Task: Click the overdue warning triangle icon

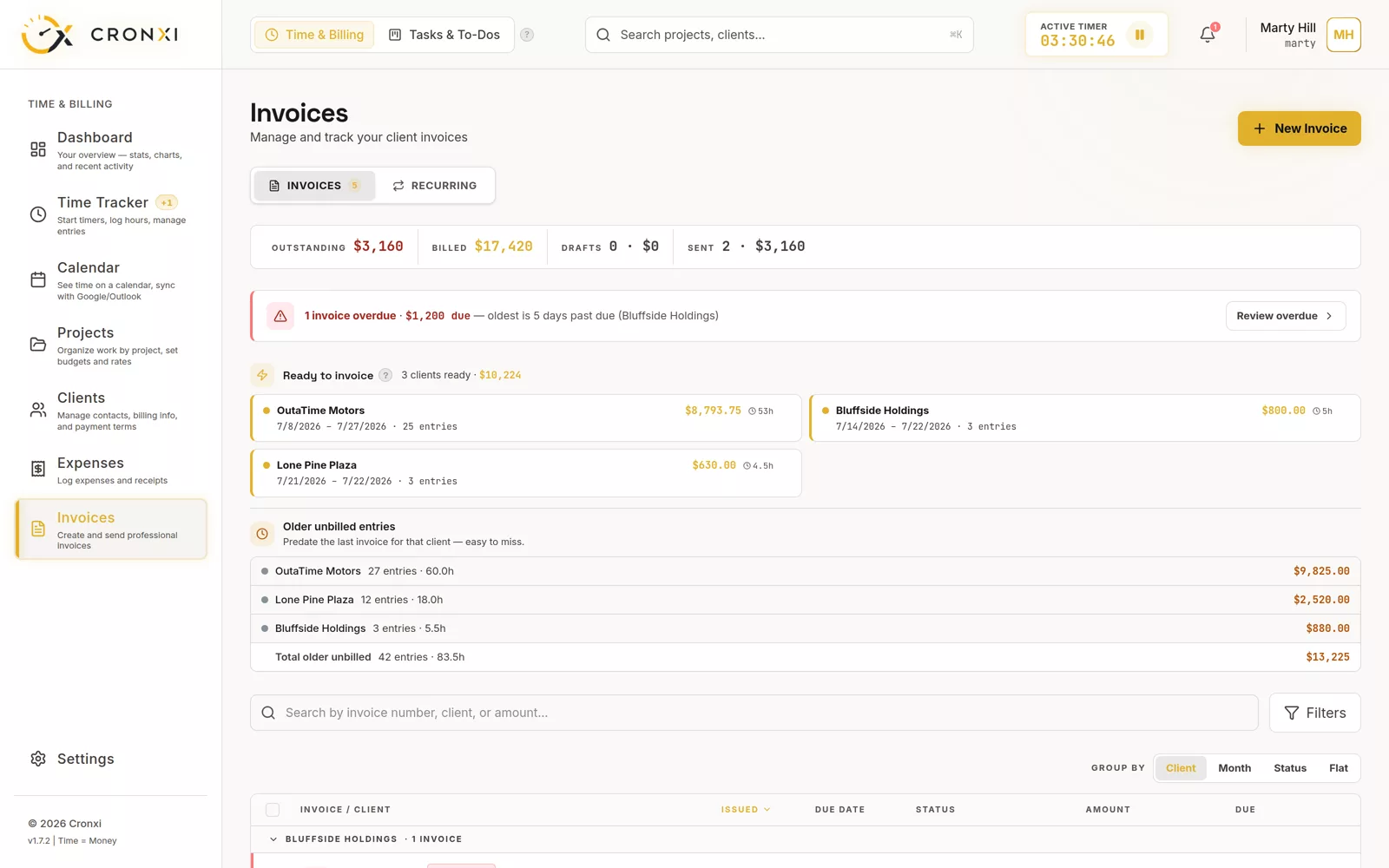Action: click(280, 316)
